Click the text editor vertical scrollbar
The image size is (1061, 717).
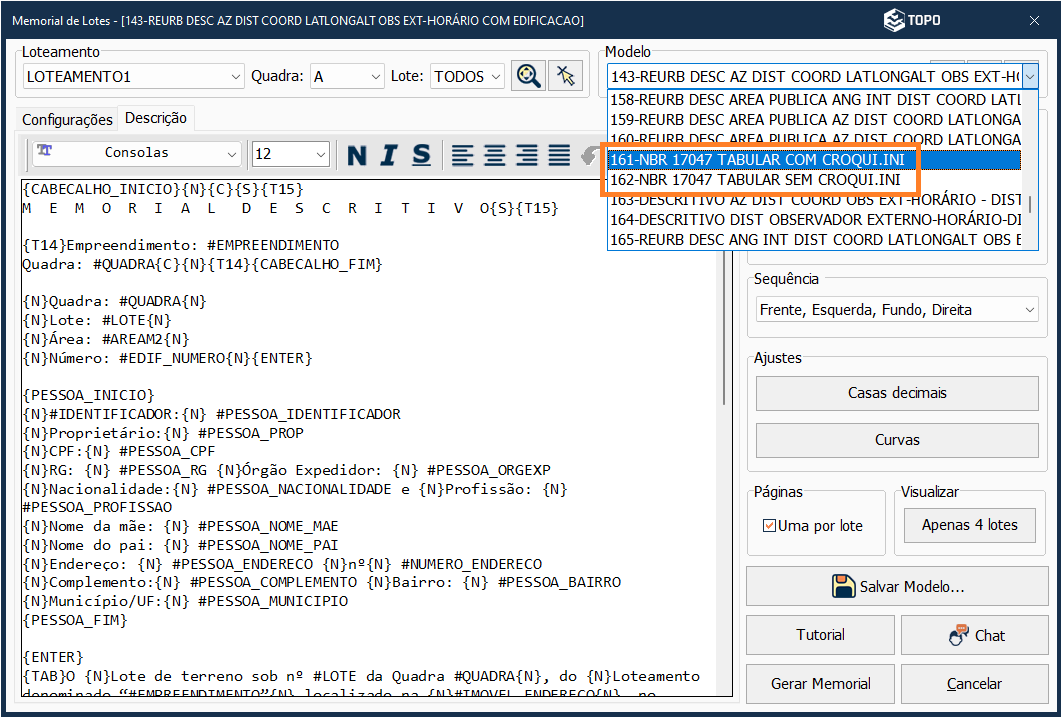tap(724, 300)
